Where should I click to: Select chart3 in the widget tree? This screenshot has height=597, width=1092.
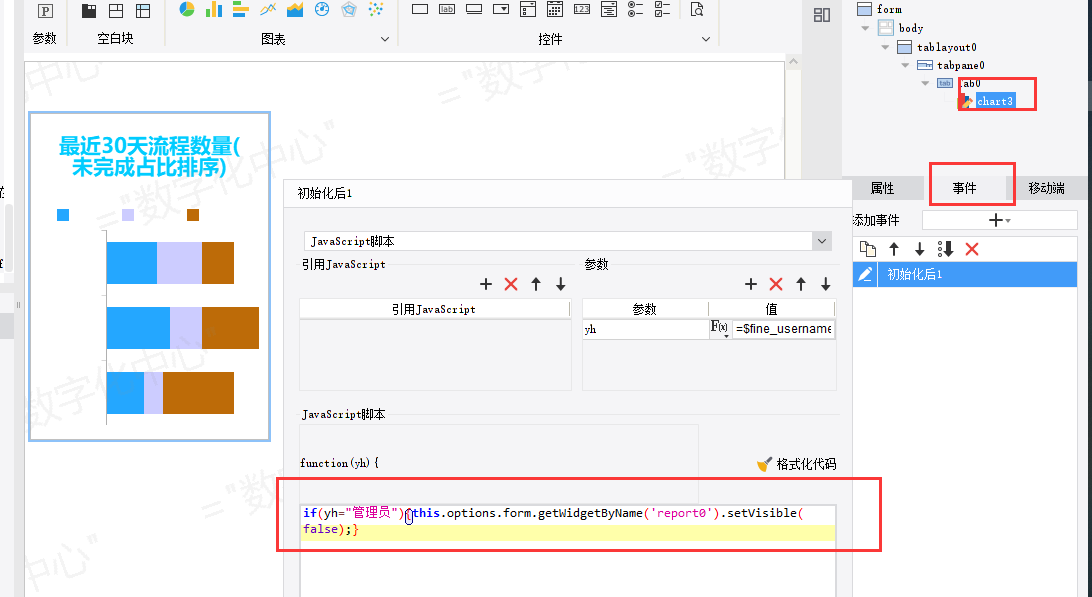click(994, 102)
